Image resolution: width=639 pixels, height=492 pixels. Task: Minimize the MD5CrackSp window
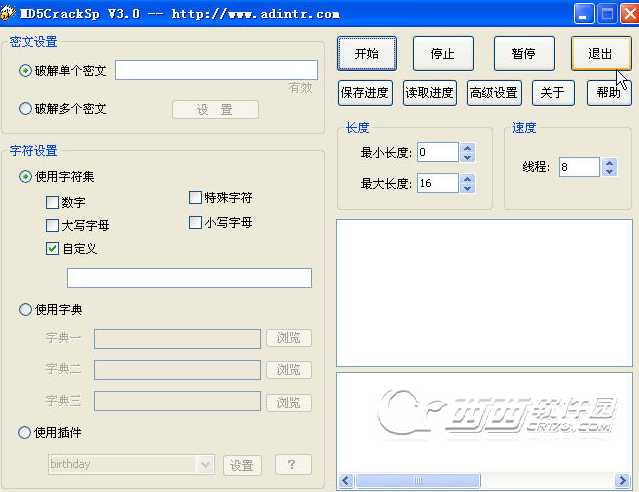[x=584, y=14]
